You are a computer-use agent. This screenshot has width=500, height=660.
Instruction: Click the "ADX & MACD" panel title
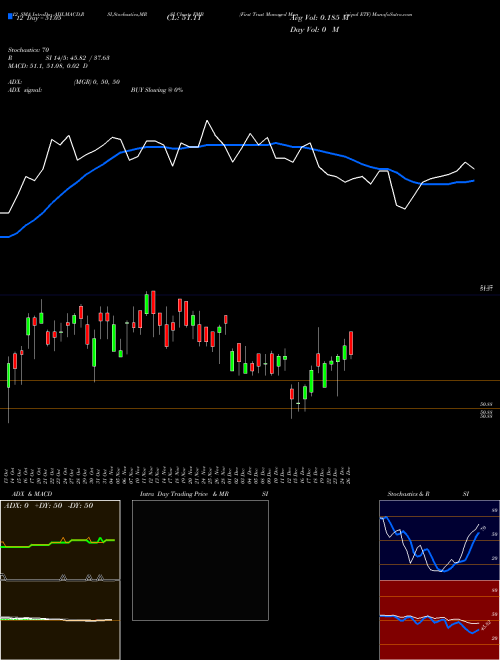click(x=32, y=494)
